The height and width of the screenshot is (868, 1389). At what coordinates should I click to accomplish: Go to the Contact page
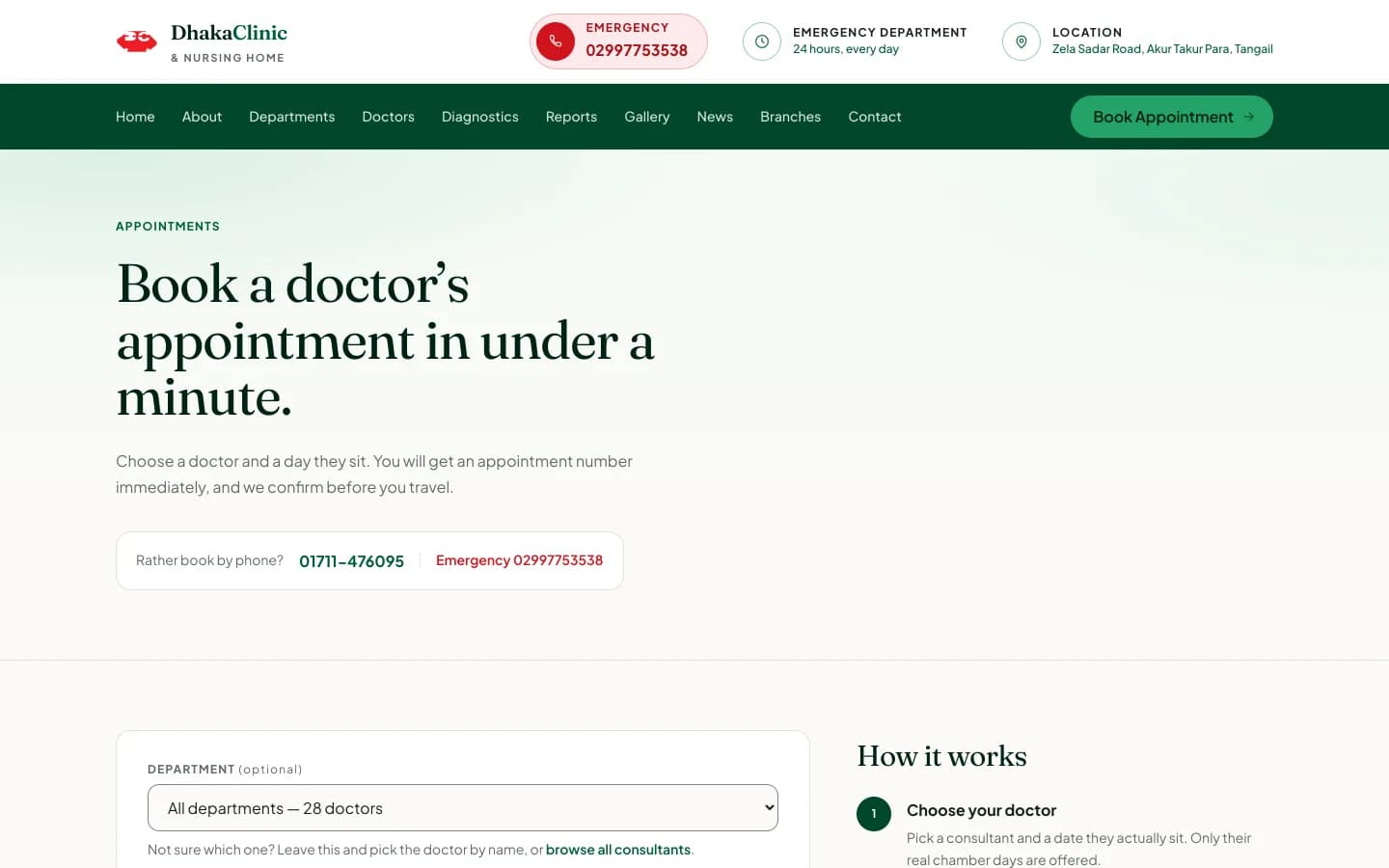click(875, 117)
